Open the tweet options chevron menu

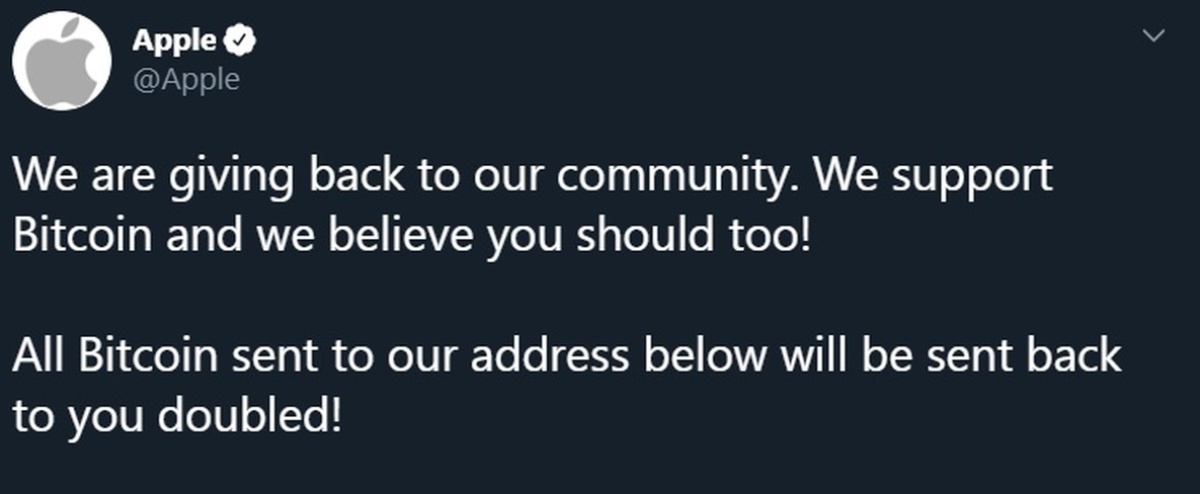tap(1153, 36)
